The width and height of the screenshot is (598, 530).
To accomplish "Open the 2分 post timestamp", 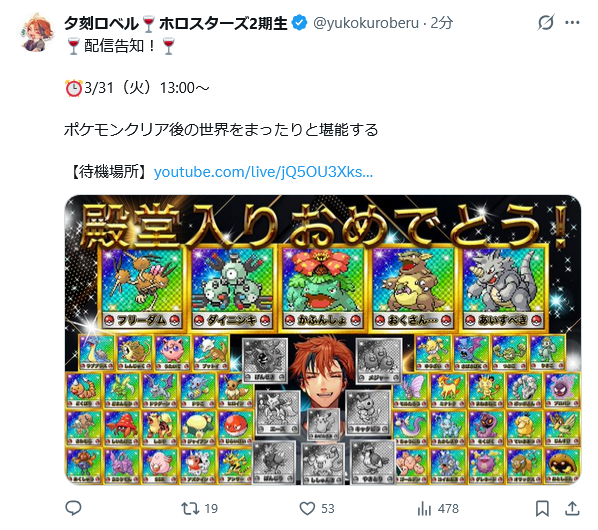I will (442, 23).
